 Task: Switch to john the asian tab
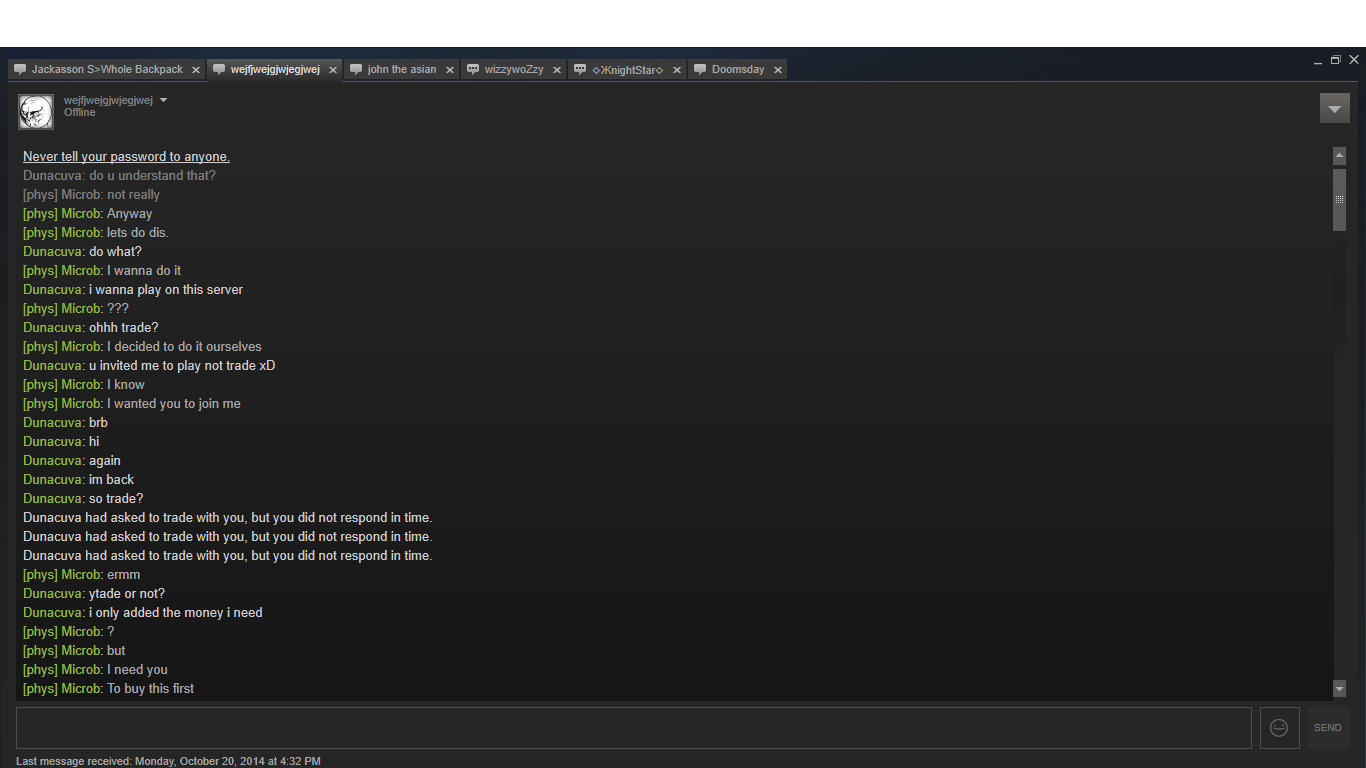tap(401, 70)
